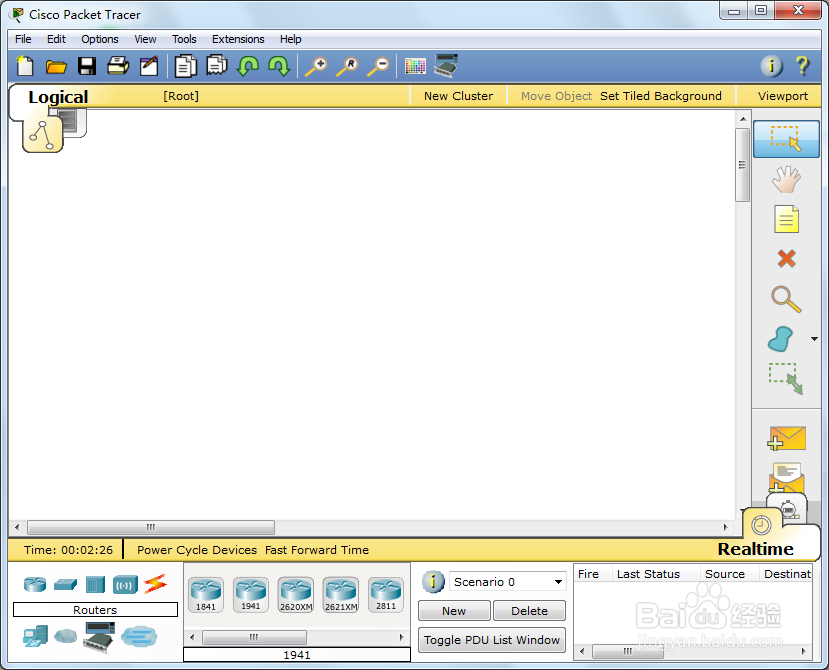Image resolution: width=829 pixels, height=670 pixels.
Task: Switch to the Simulation mode tab
Action: click(x=788, y=509)
